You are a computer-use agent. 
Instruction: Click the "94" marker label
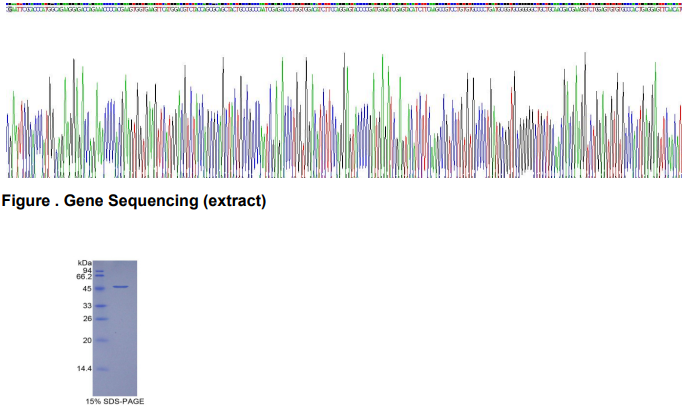point(87,271)
